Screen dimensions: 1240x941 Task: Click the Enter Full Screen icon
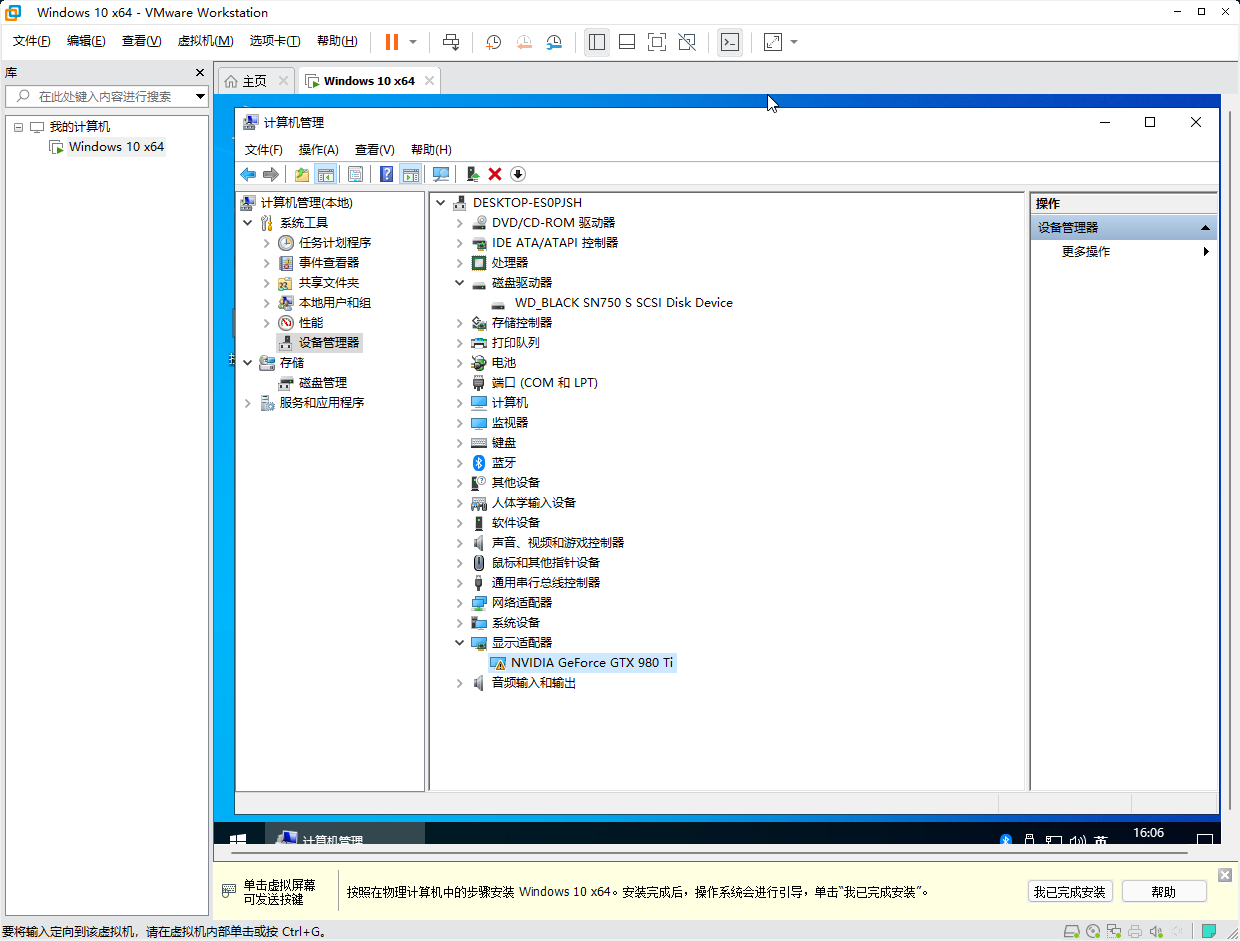657,42
